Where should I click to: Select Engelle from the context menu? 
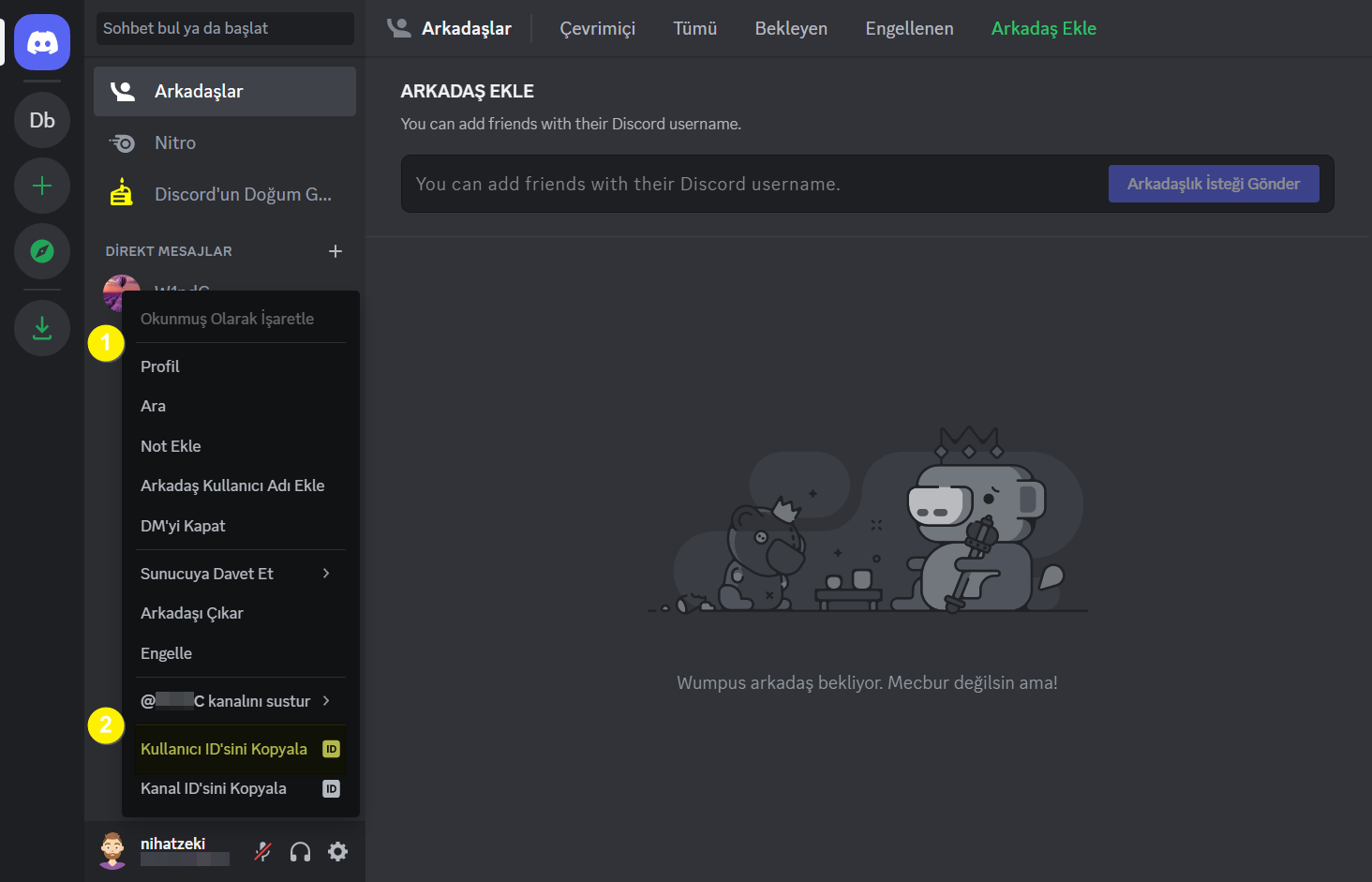click(241, 653)
